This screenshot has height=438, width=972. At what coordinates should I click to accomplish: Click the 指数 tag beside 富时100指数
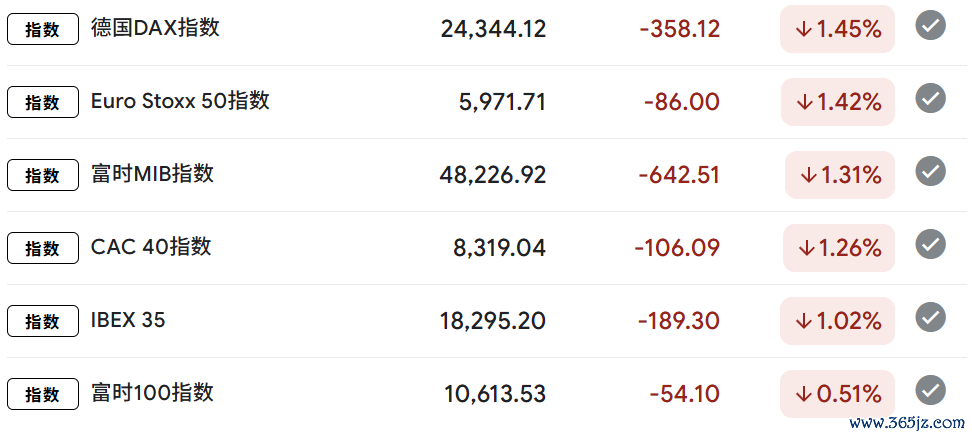click(x=43, y=394)
